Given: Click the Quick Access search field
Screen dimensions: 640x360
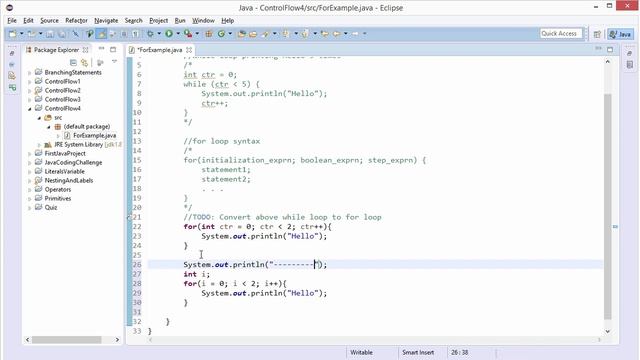Looking at the screenshot, I should point(561,34).
